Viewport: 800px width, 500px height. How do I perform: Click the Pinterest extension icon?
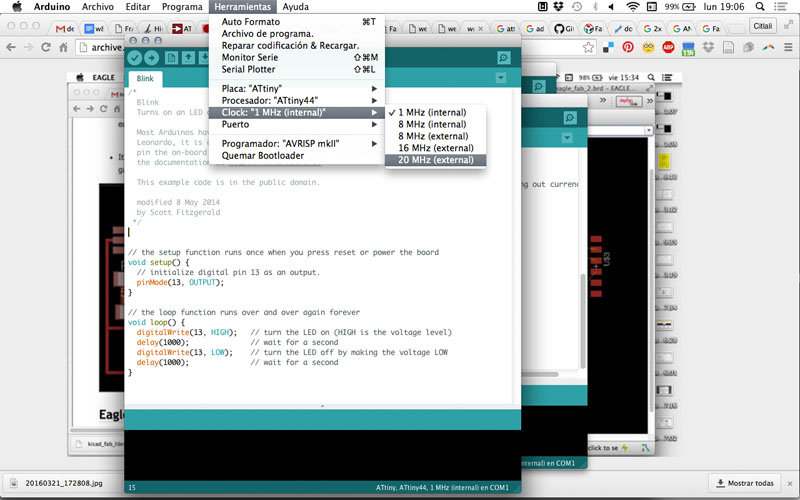pos(628,47)
